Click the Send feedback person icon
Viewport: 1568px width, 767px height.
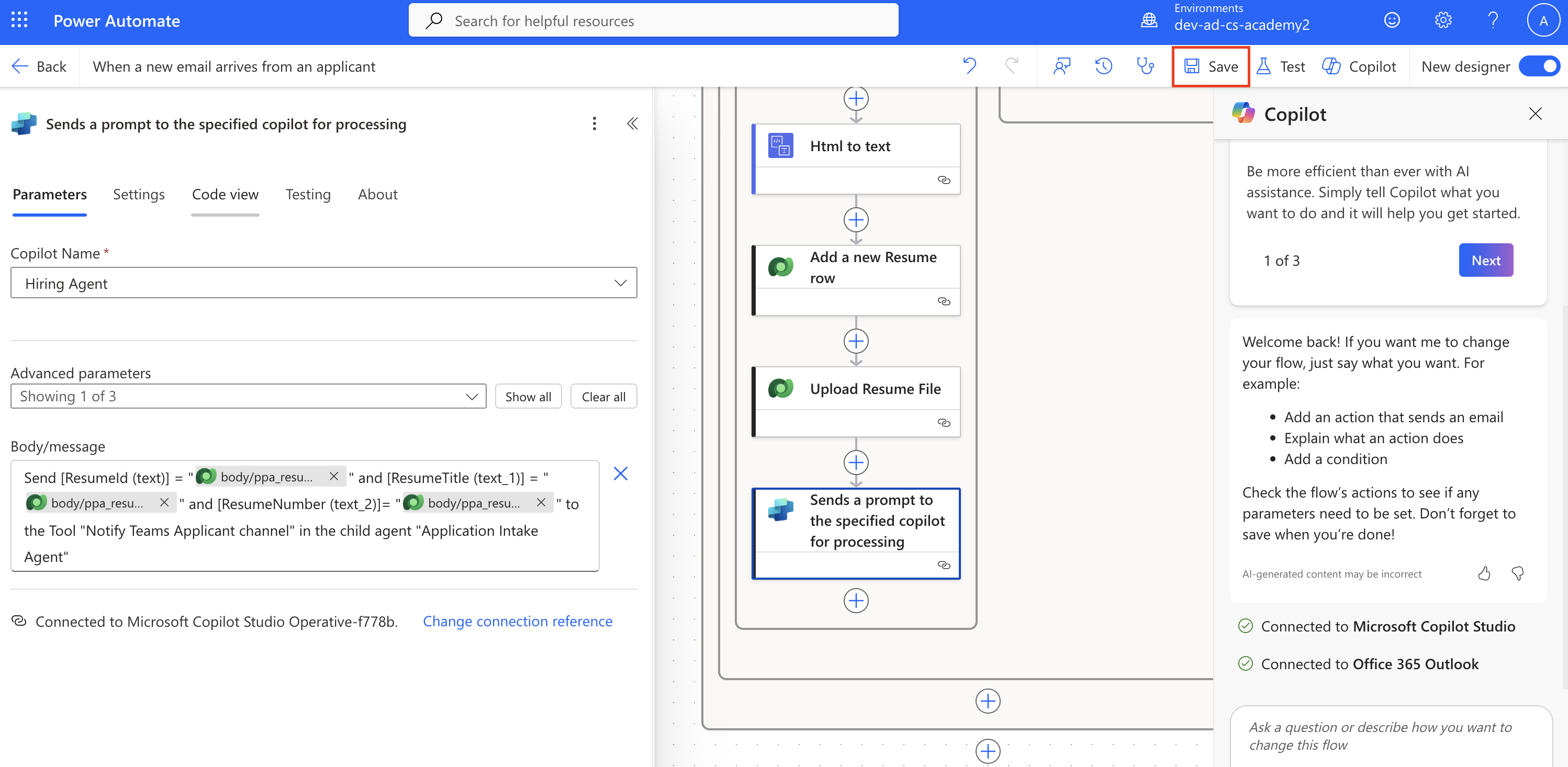coord(1061,66)
